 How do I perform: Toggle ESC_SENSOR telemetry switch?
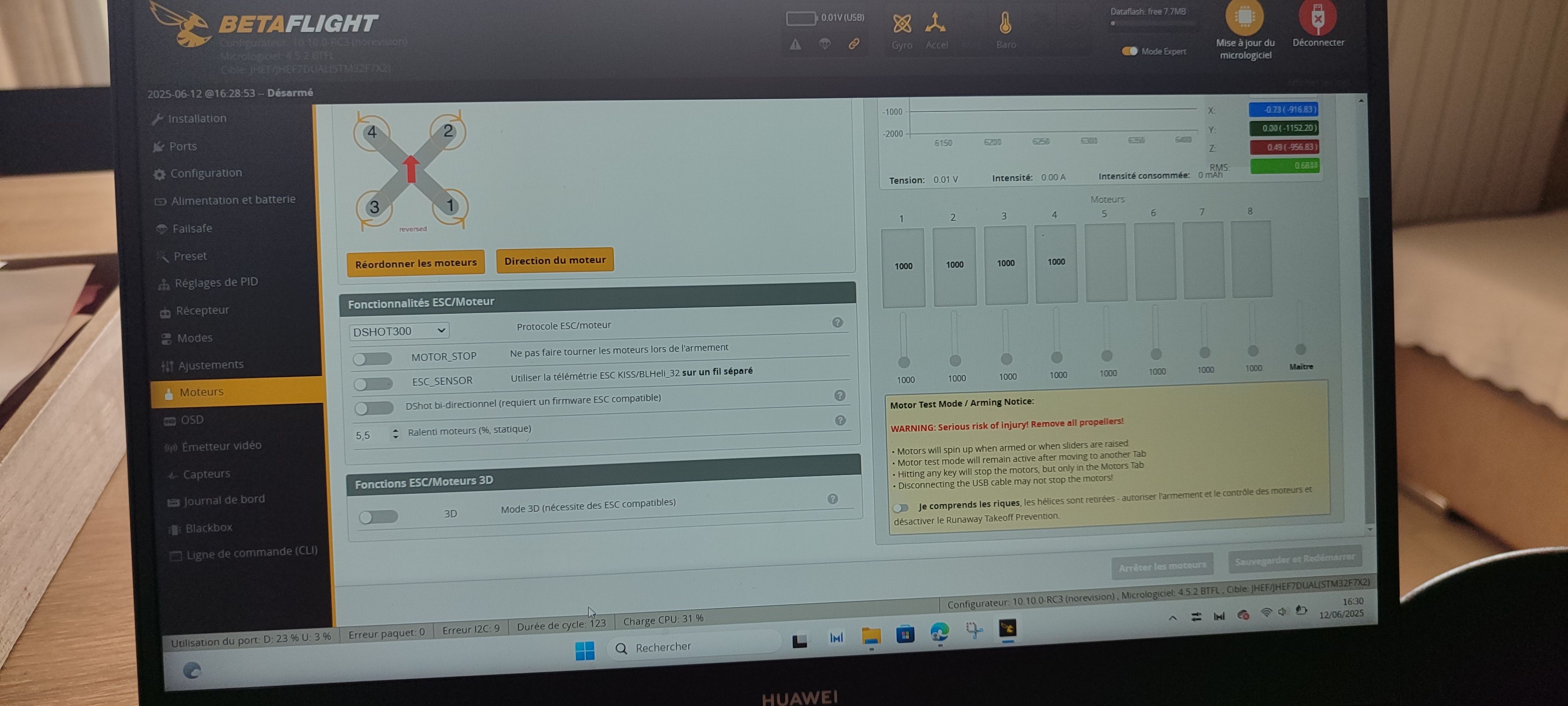tap(373, 384)
